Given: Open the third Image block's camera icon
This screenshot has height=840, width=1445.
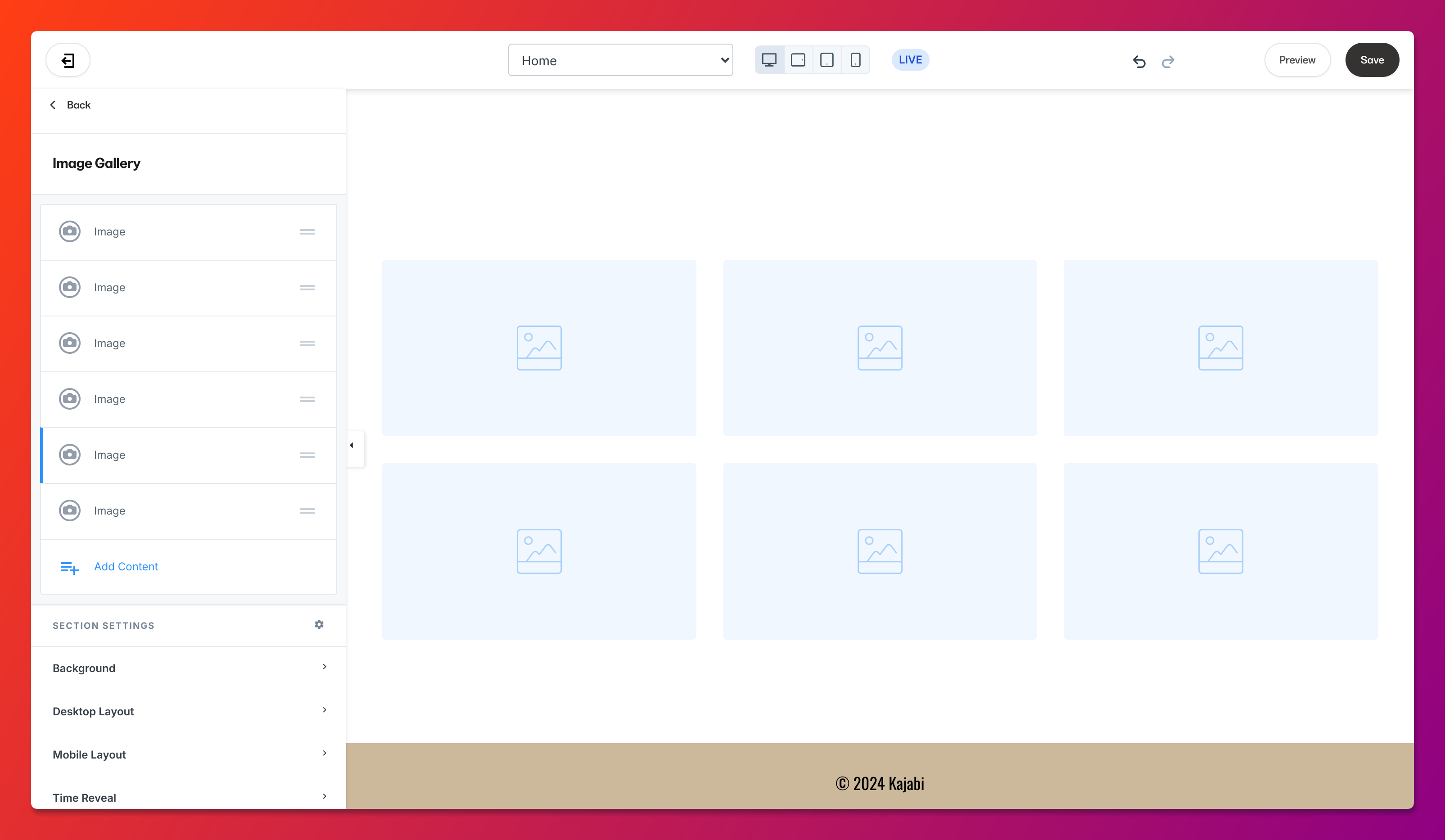Looking at the screenshot, I should coord(70,343).
